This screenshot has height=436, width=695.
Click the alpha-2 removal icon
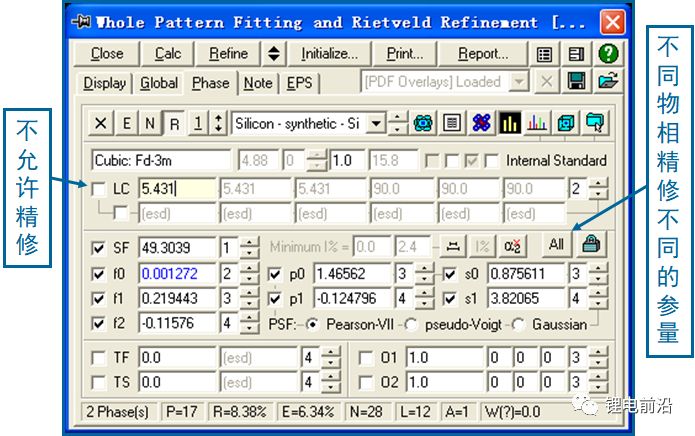click(x=512, y=246)
